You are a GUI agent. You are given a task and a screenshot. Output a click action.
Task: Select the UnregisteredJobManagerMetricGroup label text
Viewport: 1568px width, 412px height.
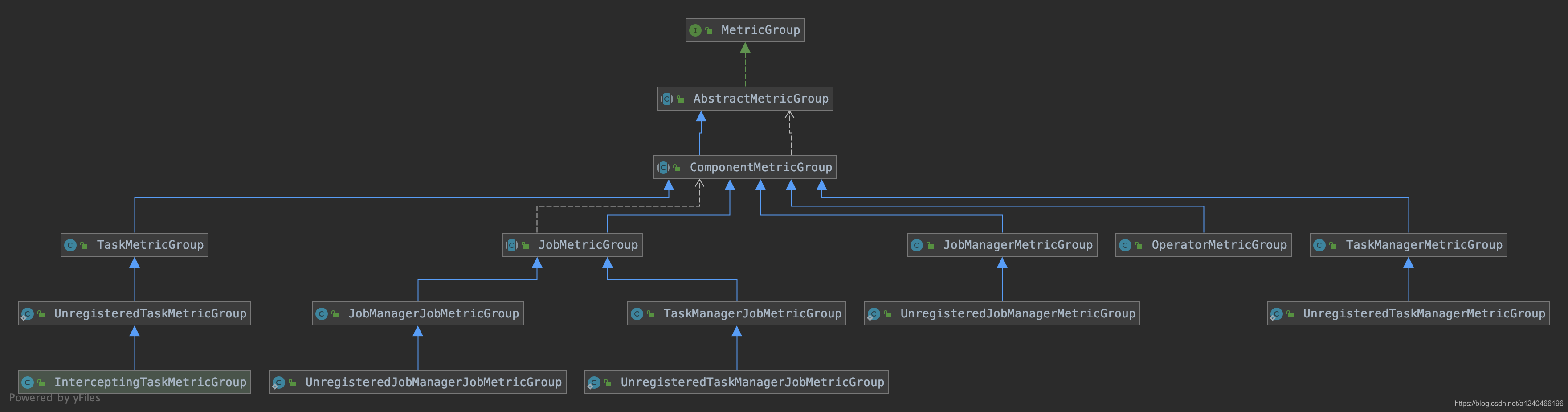click(1018, 314)
